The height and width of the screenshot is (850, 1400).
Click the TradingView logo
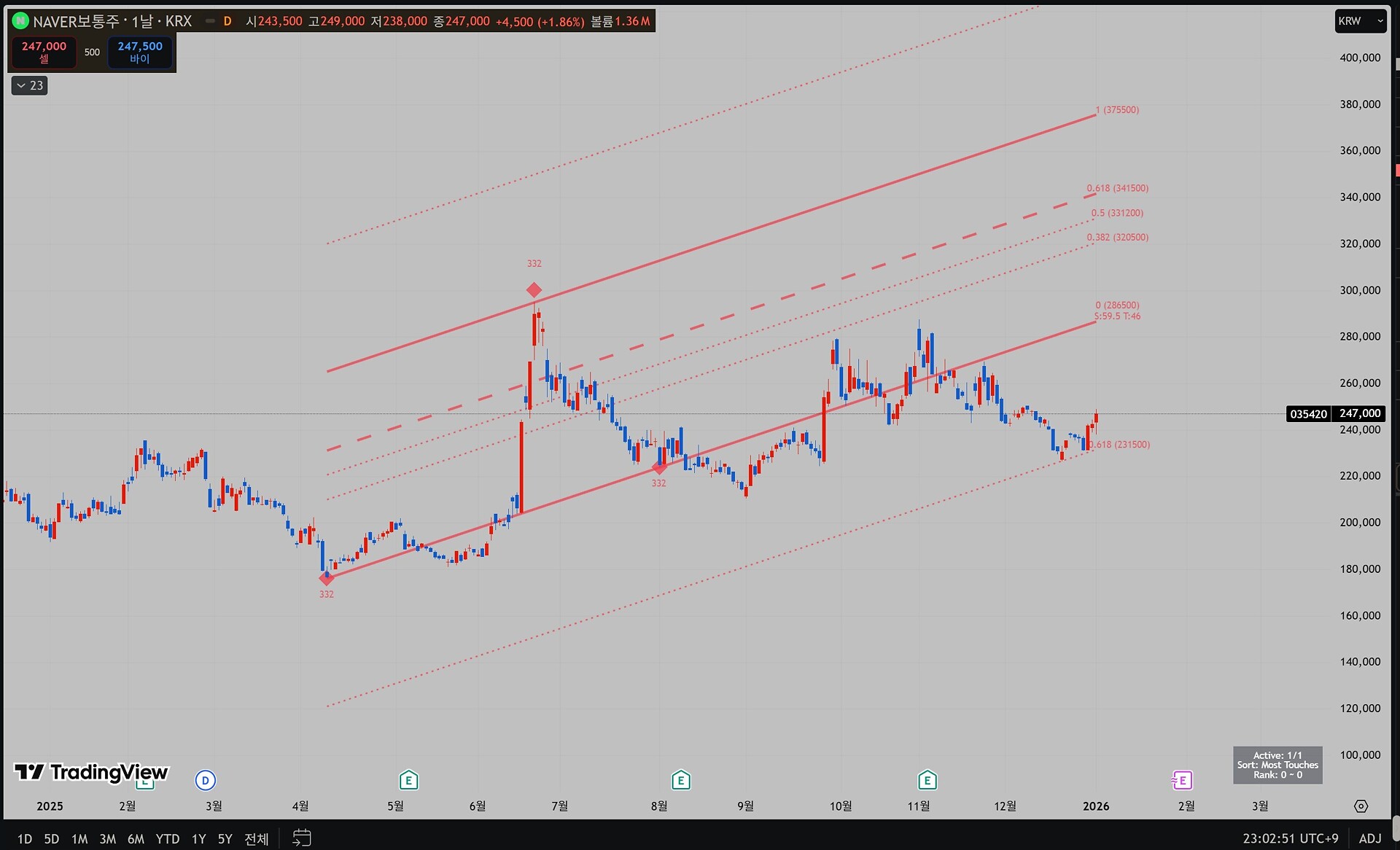91,772
